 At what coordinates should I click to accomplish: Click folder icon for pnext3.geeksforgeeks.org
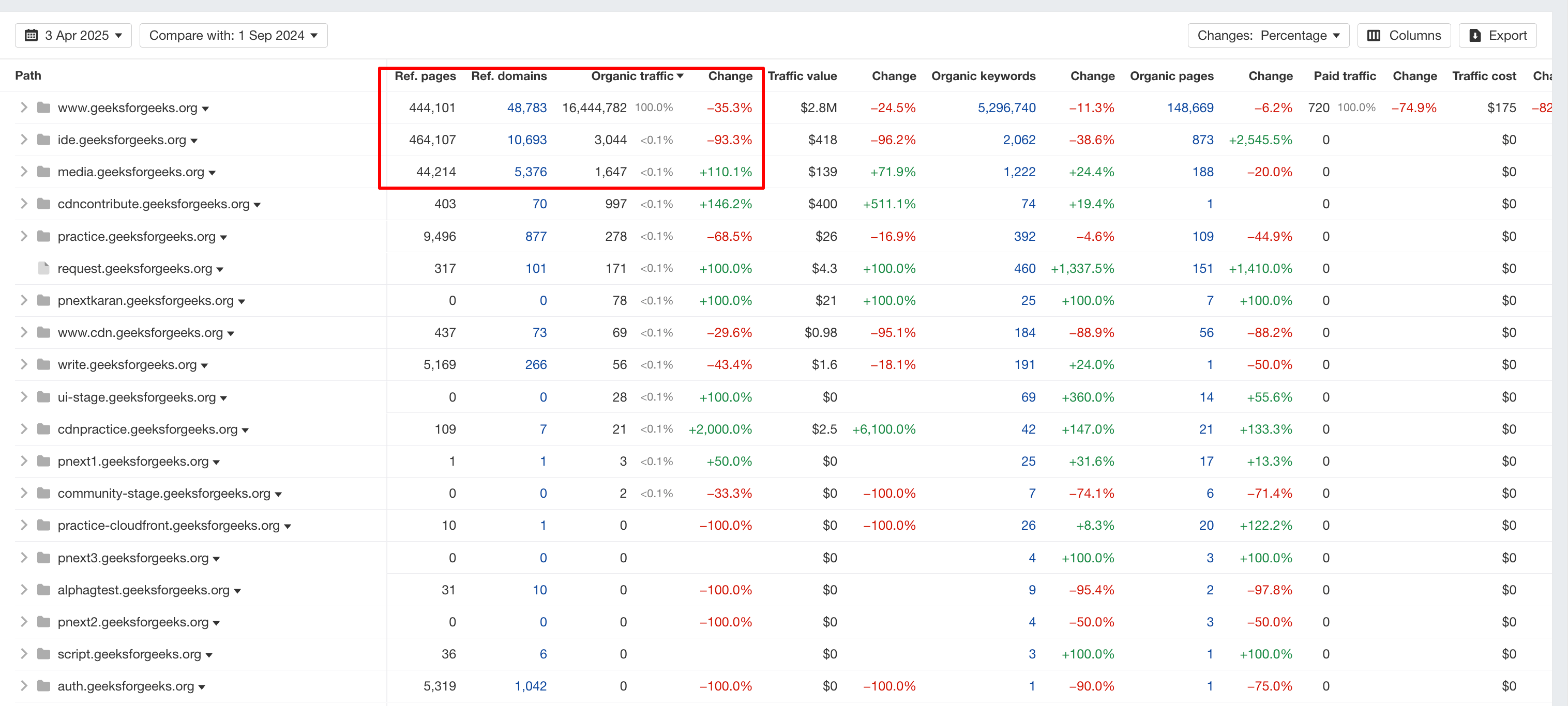(43, 558)
